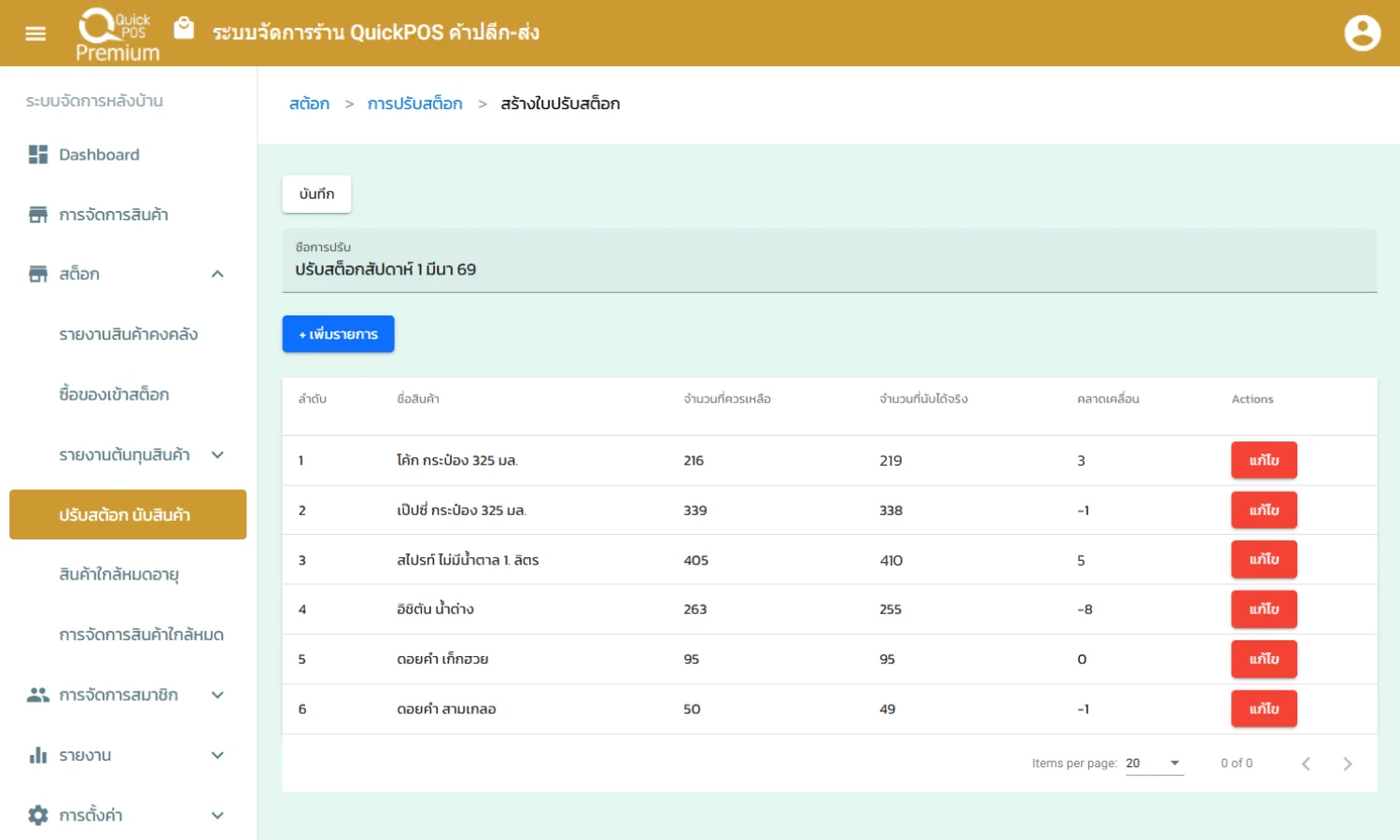This screenshot has height=840, width=1400.
Task: Click the bar chart icon for รายงาน
Action: [x=38, y=755]
